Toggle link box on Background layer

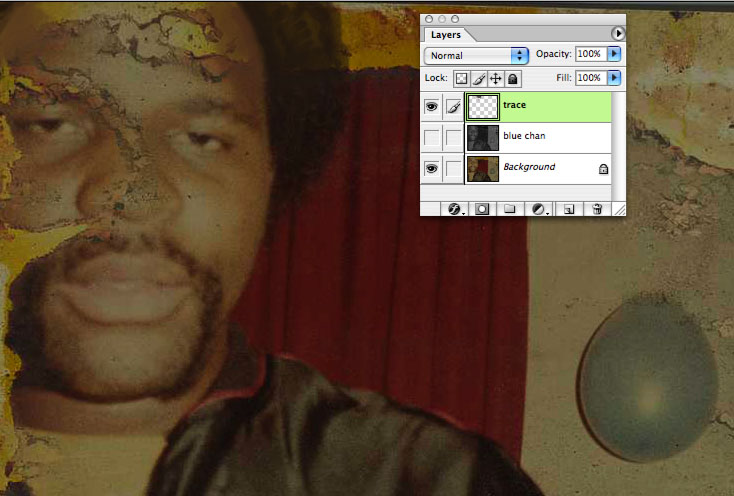[x=453, y=168]
